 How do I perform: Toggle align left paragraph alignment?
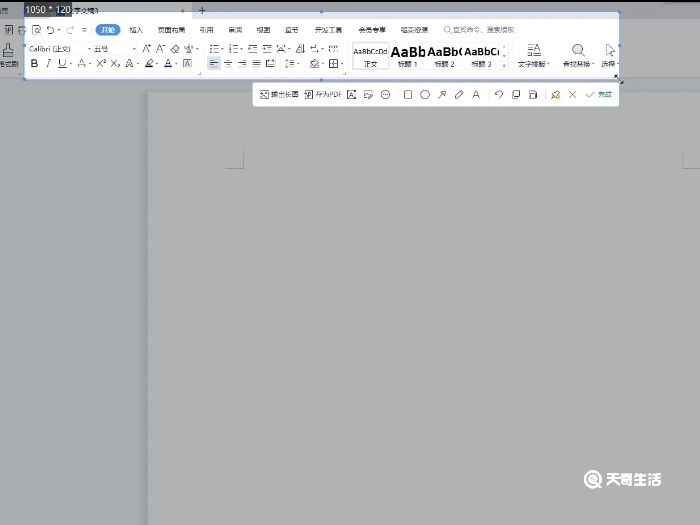click(214, 63)
